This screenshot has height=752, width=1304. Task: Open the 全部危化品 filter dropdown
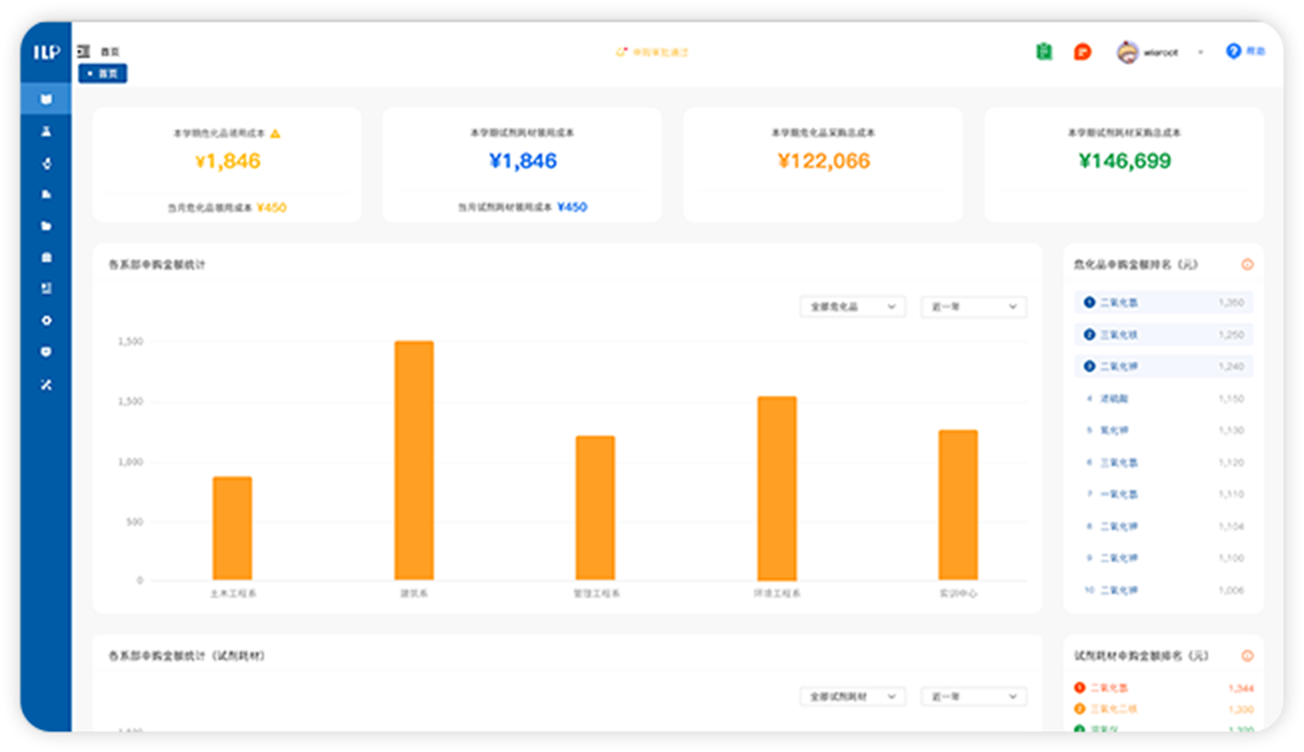point(852,307)
